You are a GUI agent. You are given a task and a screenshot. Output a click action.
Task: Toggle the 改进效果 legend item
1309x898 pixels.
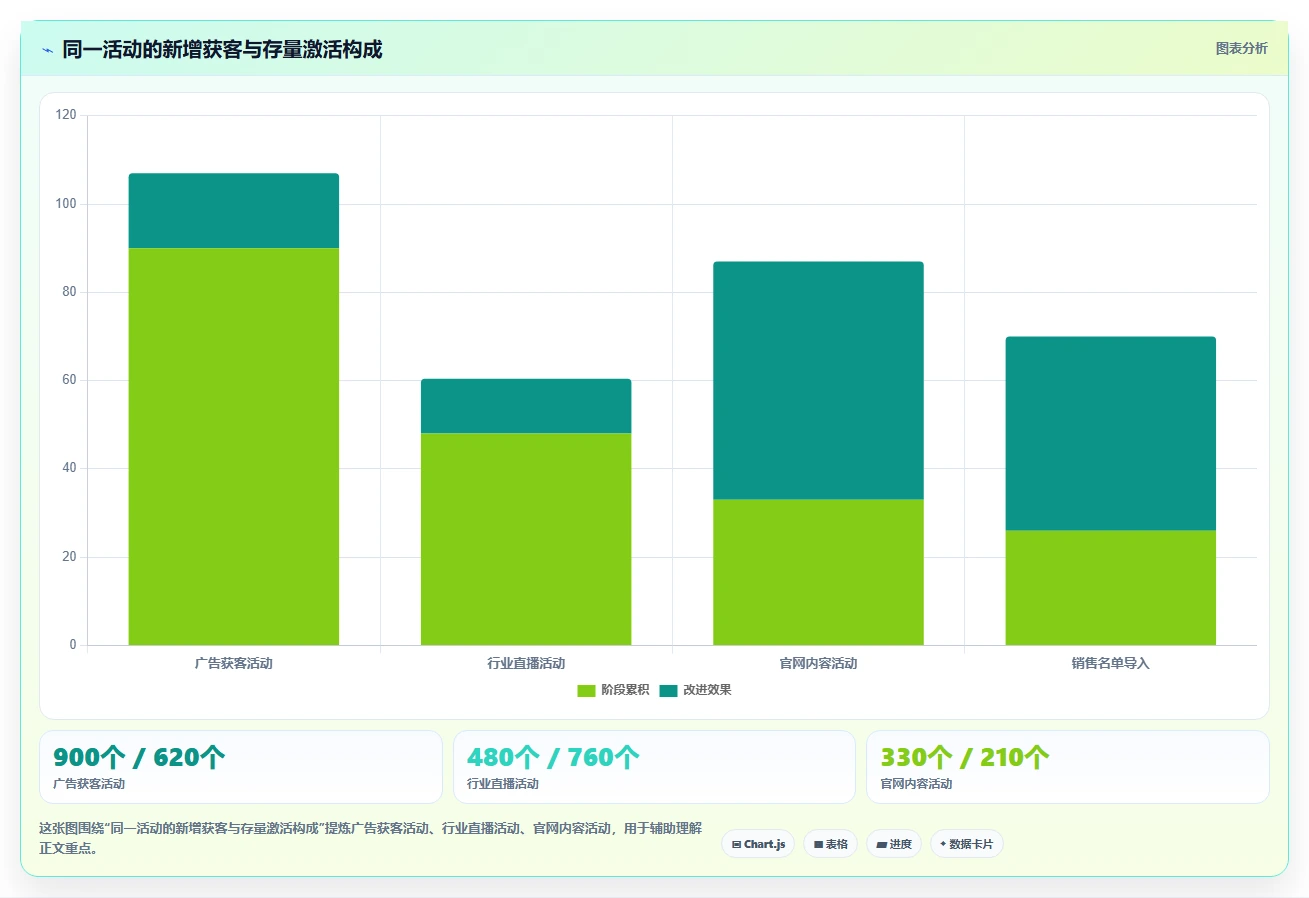pos(695,691)
